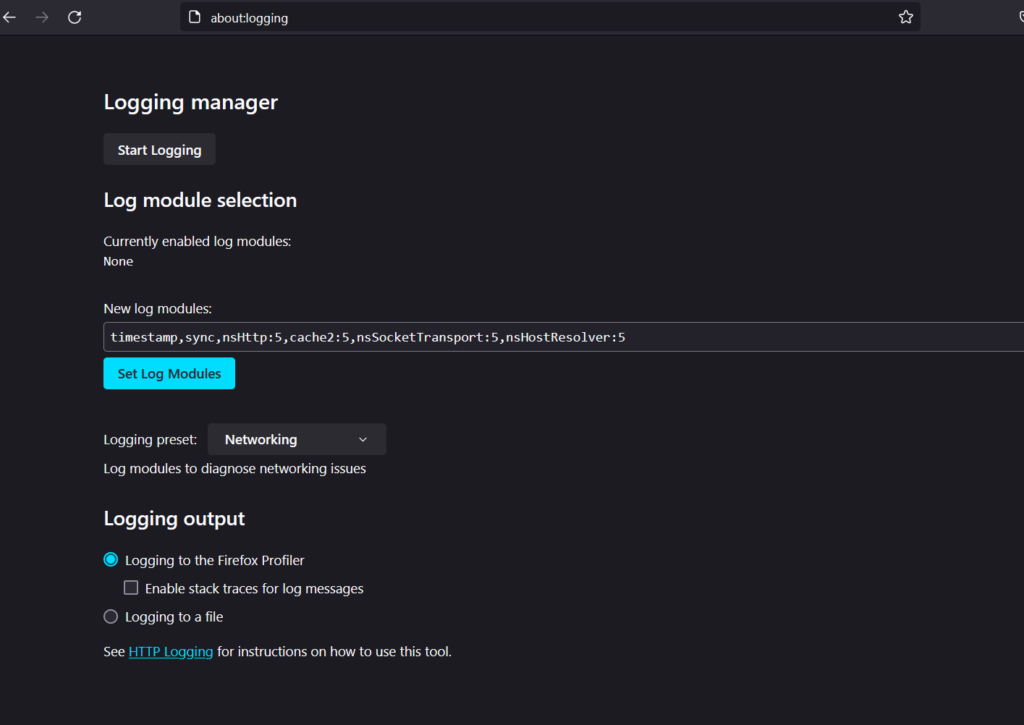Open the Logging preset dropdown
Screen dimensions: 1024x725
click(x=296, y=439)
